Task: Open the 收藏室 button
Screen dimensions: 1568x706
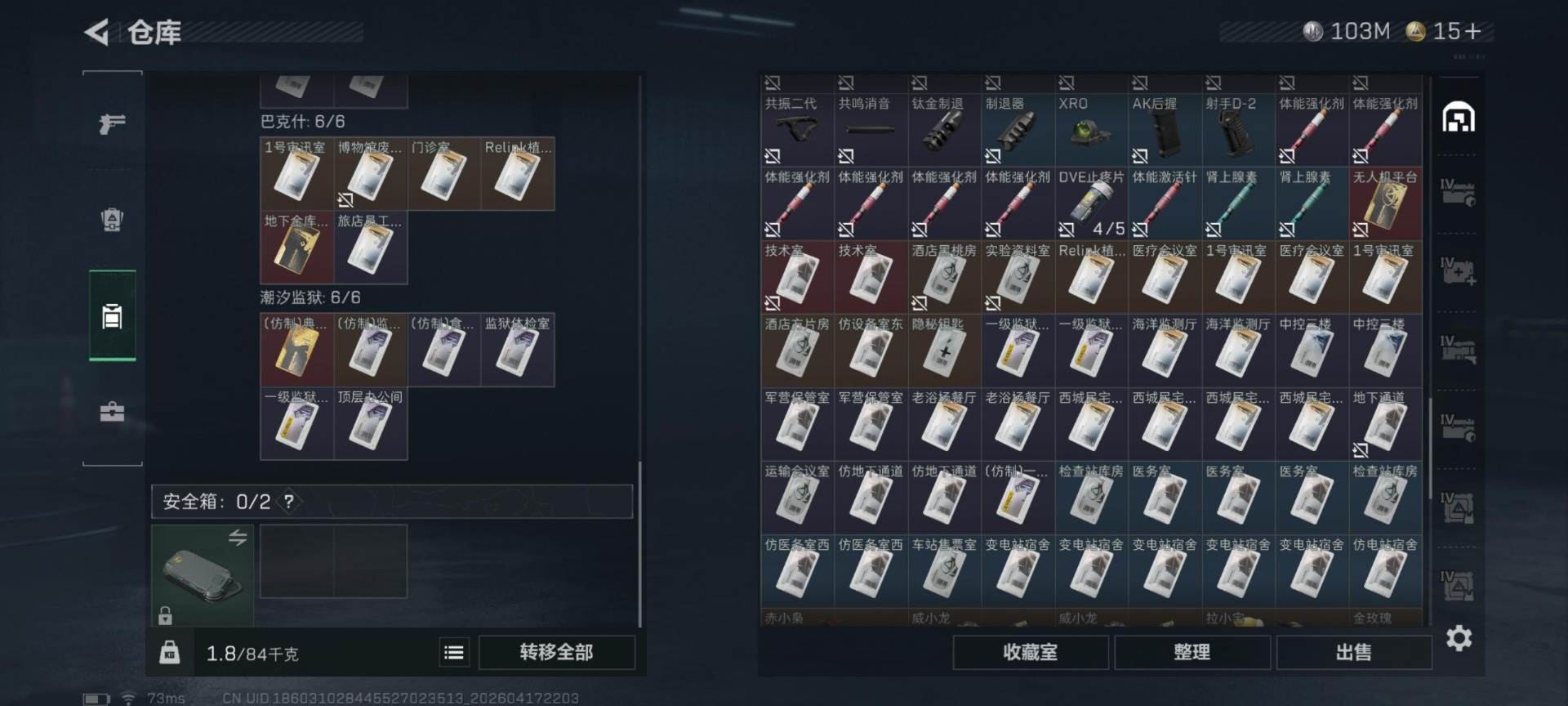Action: coord(1031,652)
